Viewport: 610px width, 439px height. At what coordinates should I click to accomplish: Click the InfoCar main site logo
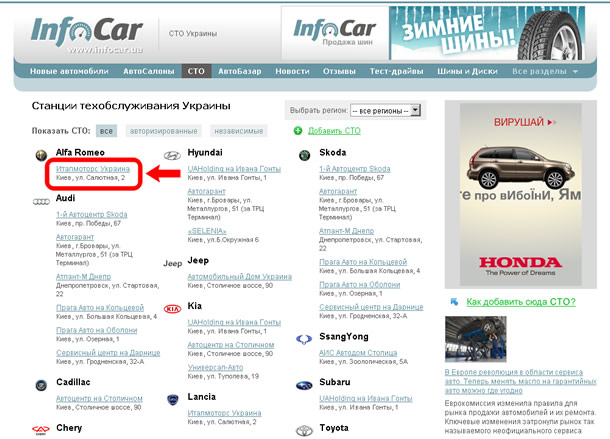point(87,34)
